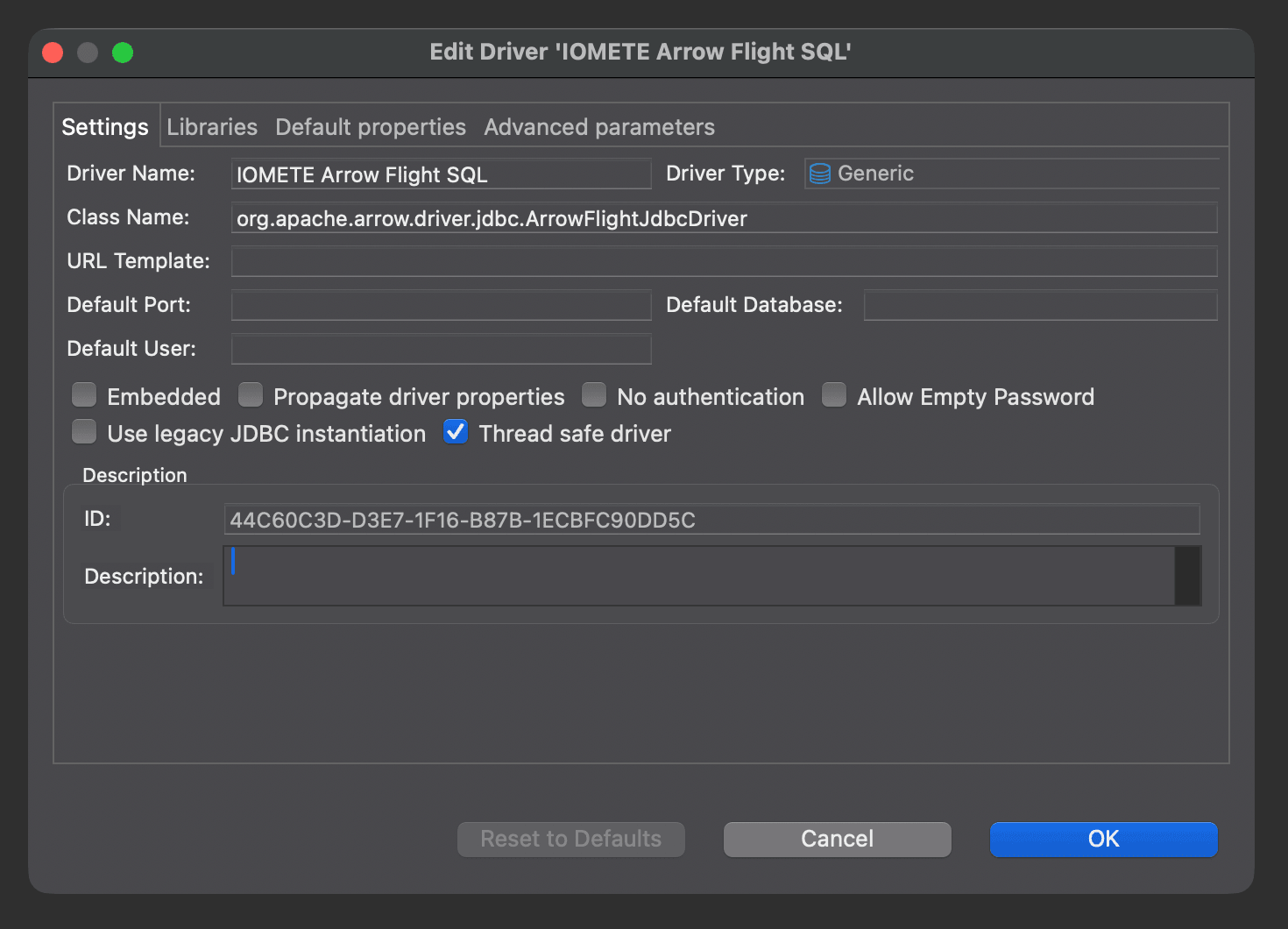
Task: Click into the URL Template field
Action: tap(725, 261)
